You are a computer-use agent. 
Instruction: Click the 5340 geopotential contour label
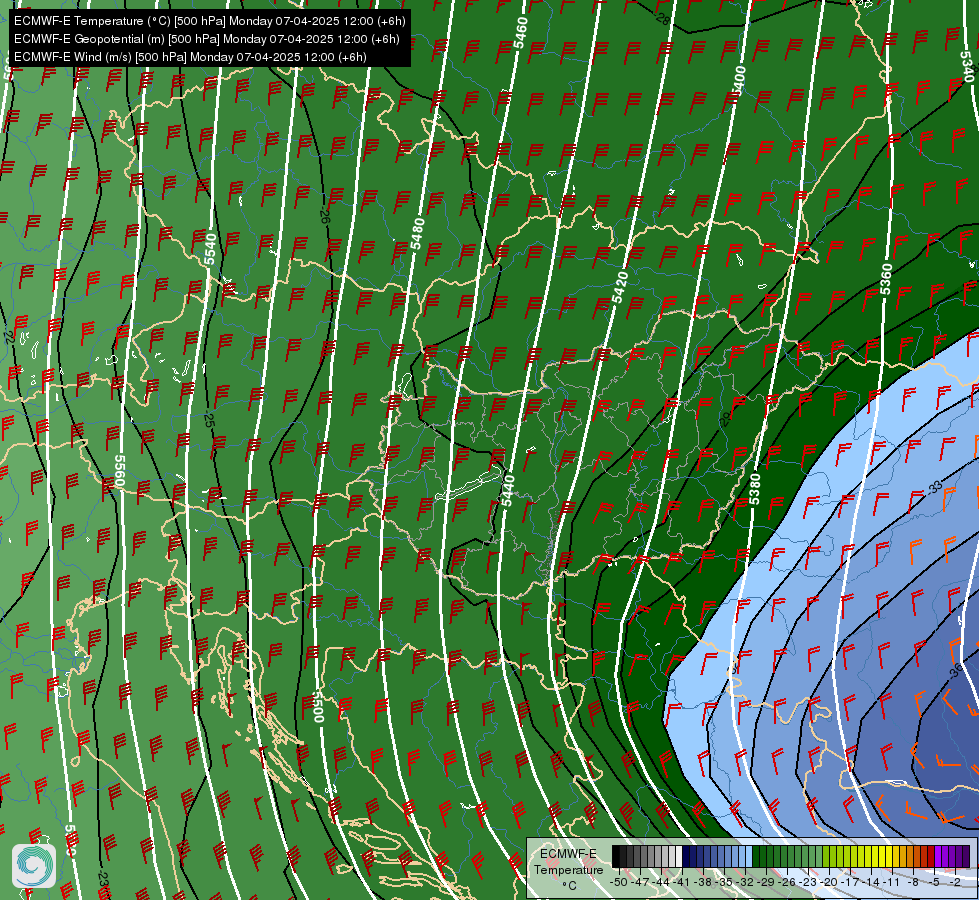click(967, 66)
